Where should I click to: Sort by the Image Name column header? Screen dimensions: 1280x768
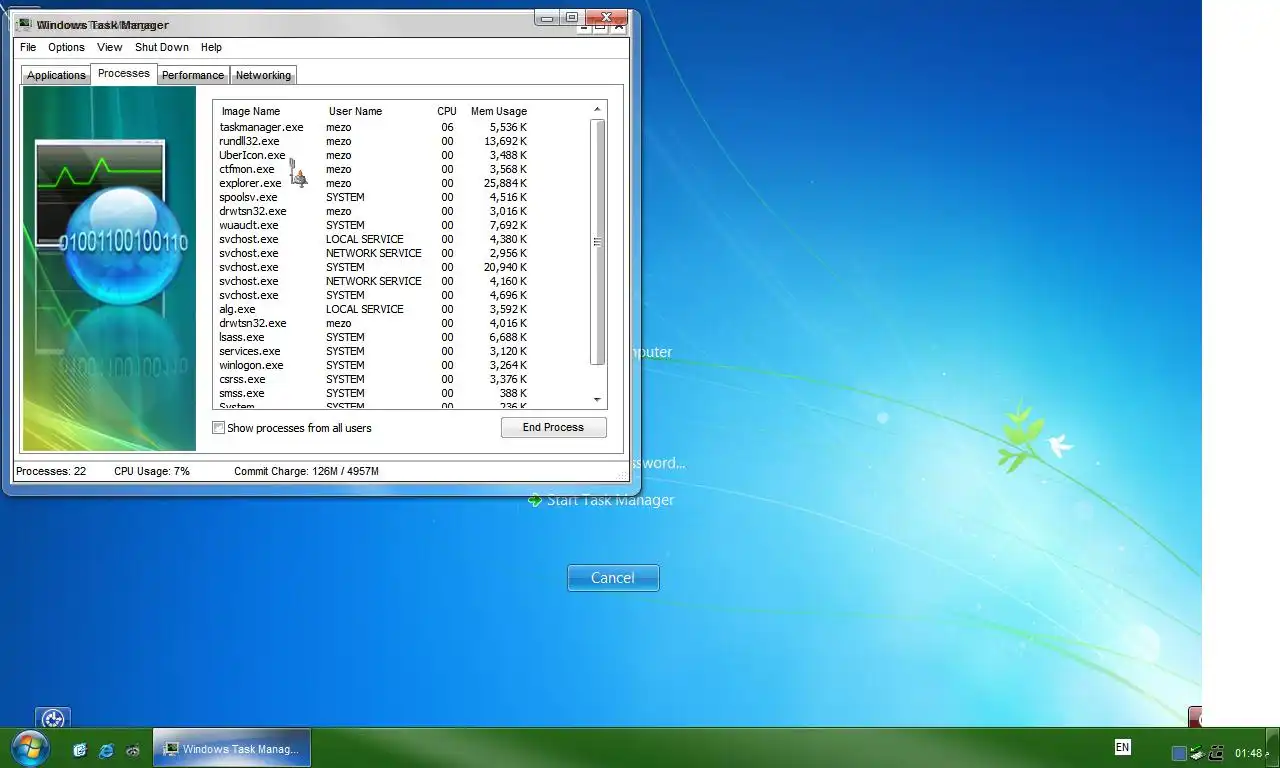pos(251,111)
